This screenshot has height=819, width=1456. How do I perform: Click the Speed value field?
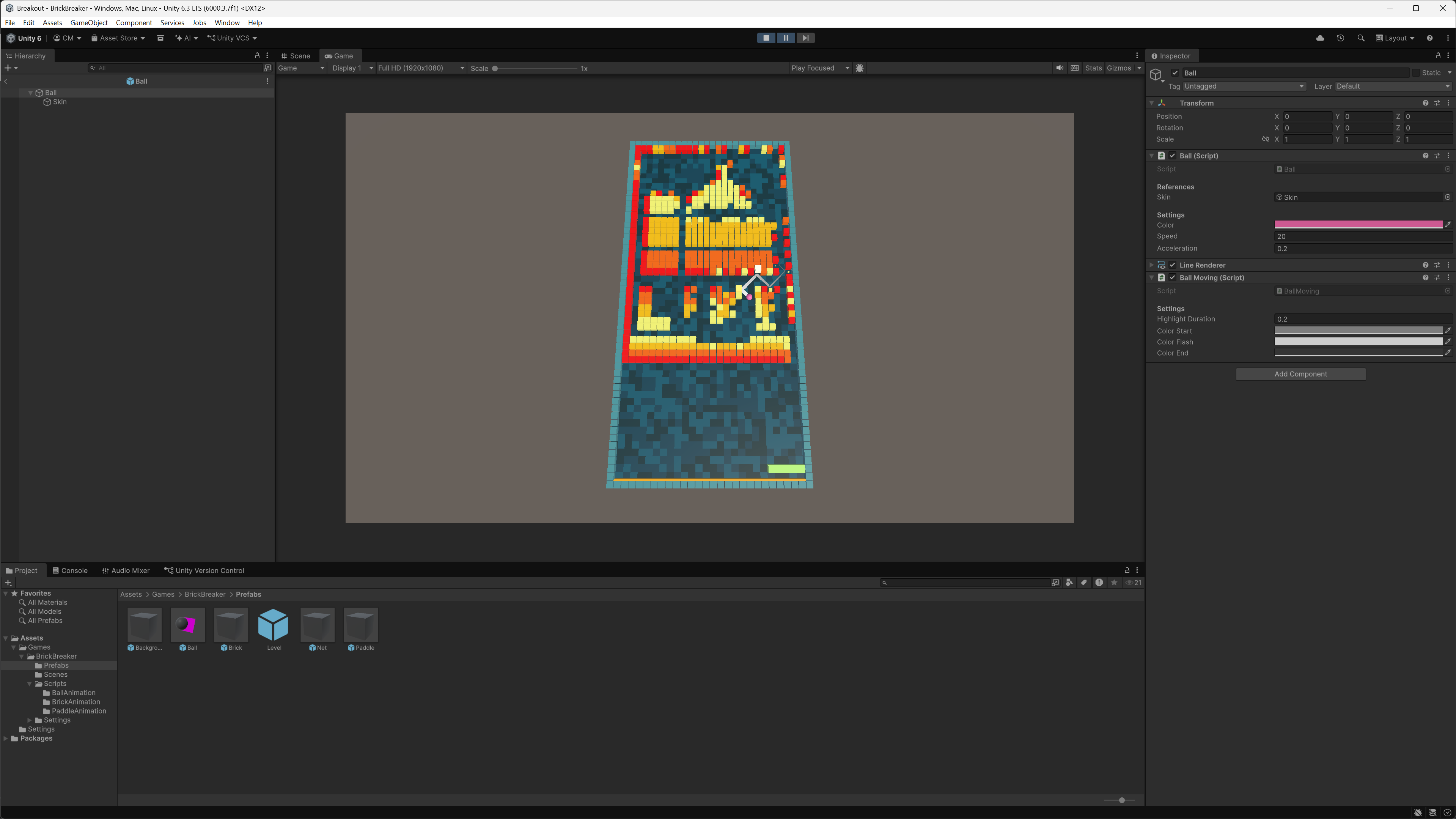tap(1362, 236)
